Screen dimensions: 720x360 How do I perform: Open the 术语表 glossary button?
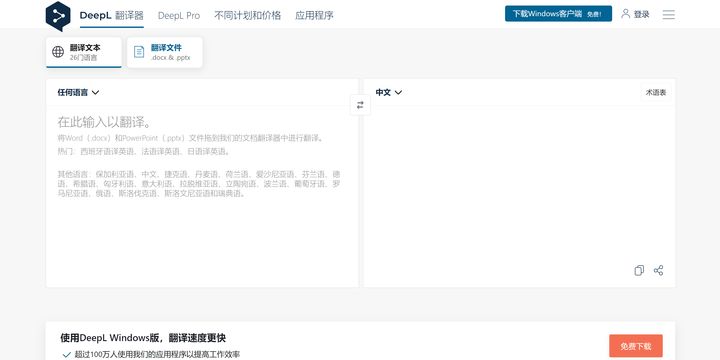pyautogui.click(x=656, y=92)
